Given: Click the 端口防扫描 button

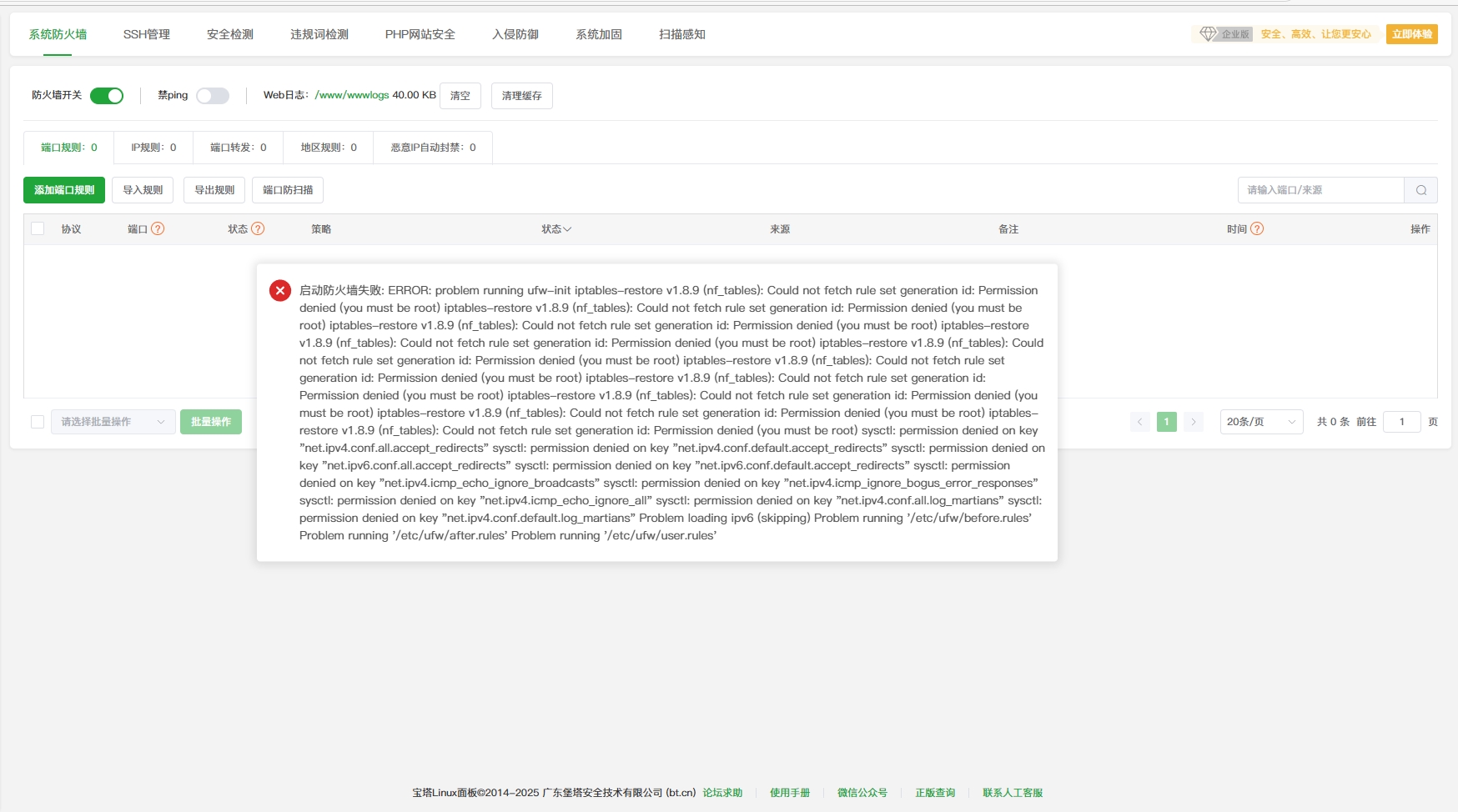Looking at the screenshot, I should 288,190.
